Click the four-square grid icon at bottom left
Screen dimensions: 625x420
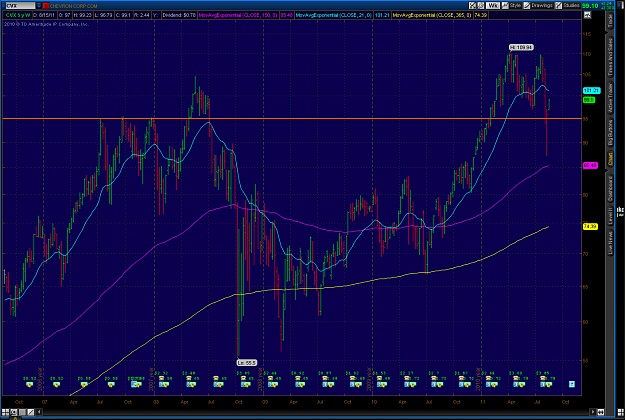point(5,412)
